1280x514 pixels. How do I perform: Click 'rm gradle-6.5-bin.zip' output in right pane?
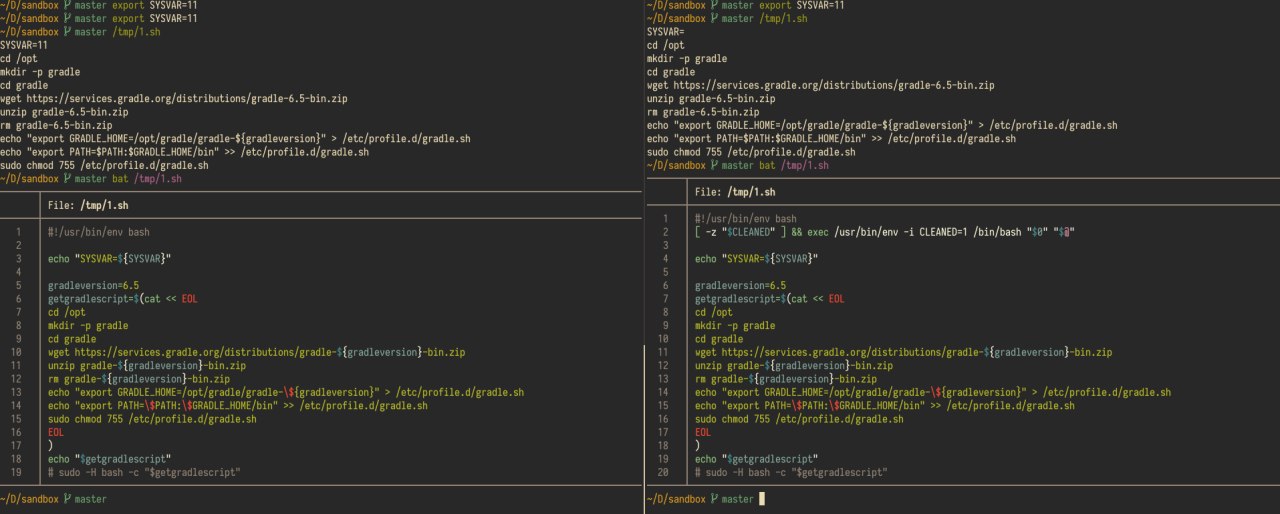point(703,112)
